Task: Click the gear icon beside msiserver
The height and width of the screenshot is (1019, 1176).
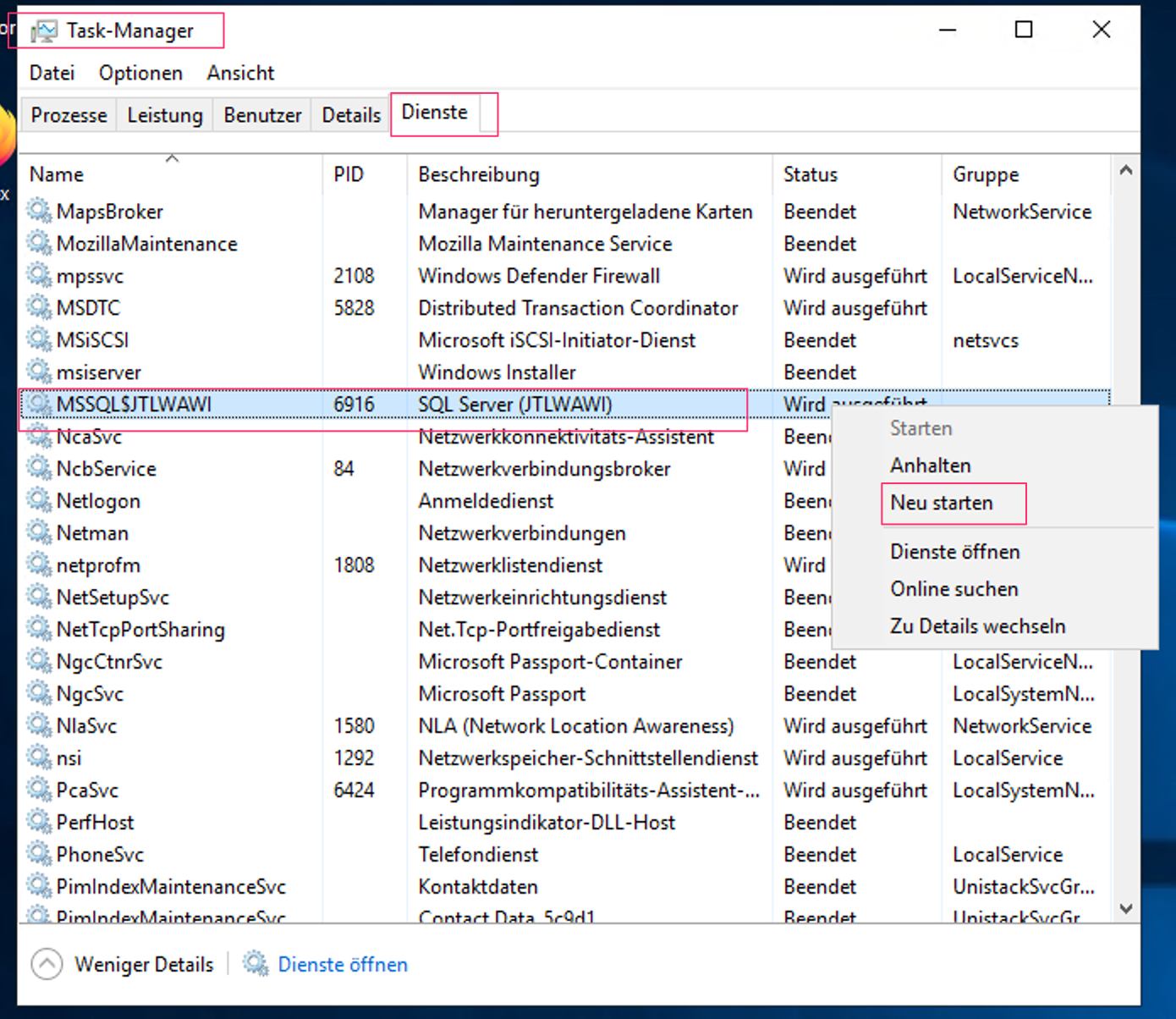Action: [39, 372]
